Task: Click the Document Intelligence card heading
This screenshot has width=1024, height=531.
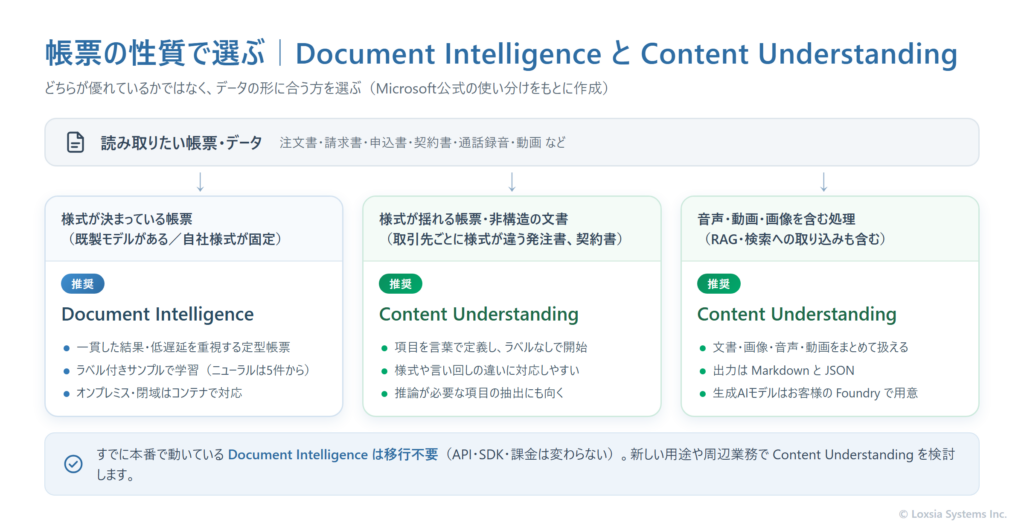Action: [157, 314]
